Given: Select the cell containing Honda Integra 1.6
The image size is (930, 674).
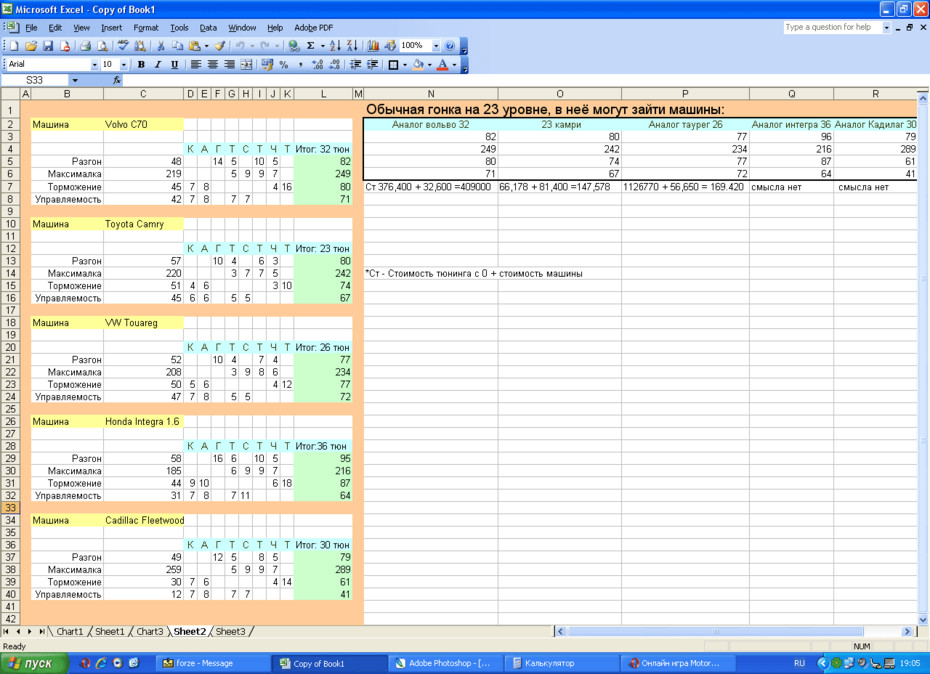Looking at the screenshot, I should click(x=143, y=422).
